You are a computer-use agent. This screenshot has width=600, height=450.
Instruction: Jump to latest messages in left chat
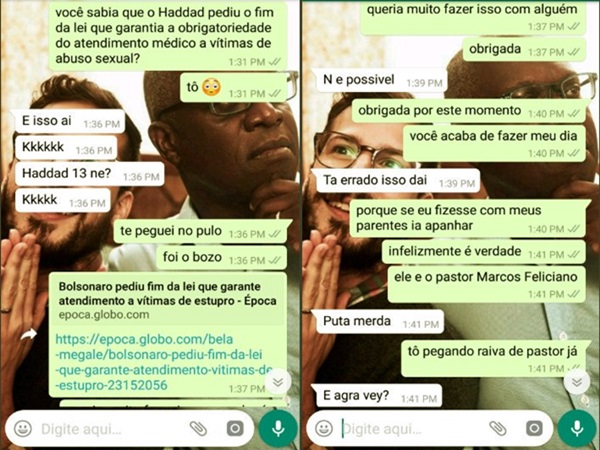[278, 382]
